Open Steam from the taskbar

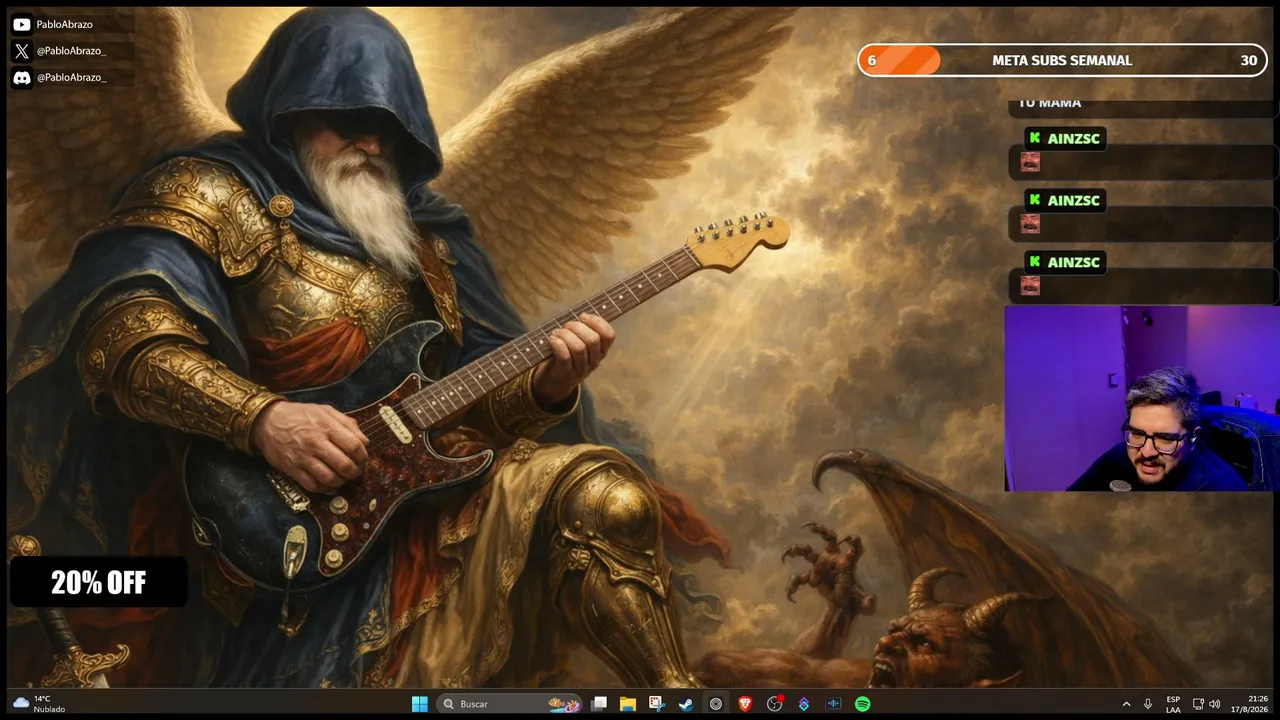click(x=686, y=704)
